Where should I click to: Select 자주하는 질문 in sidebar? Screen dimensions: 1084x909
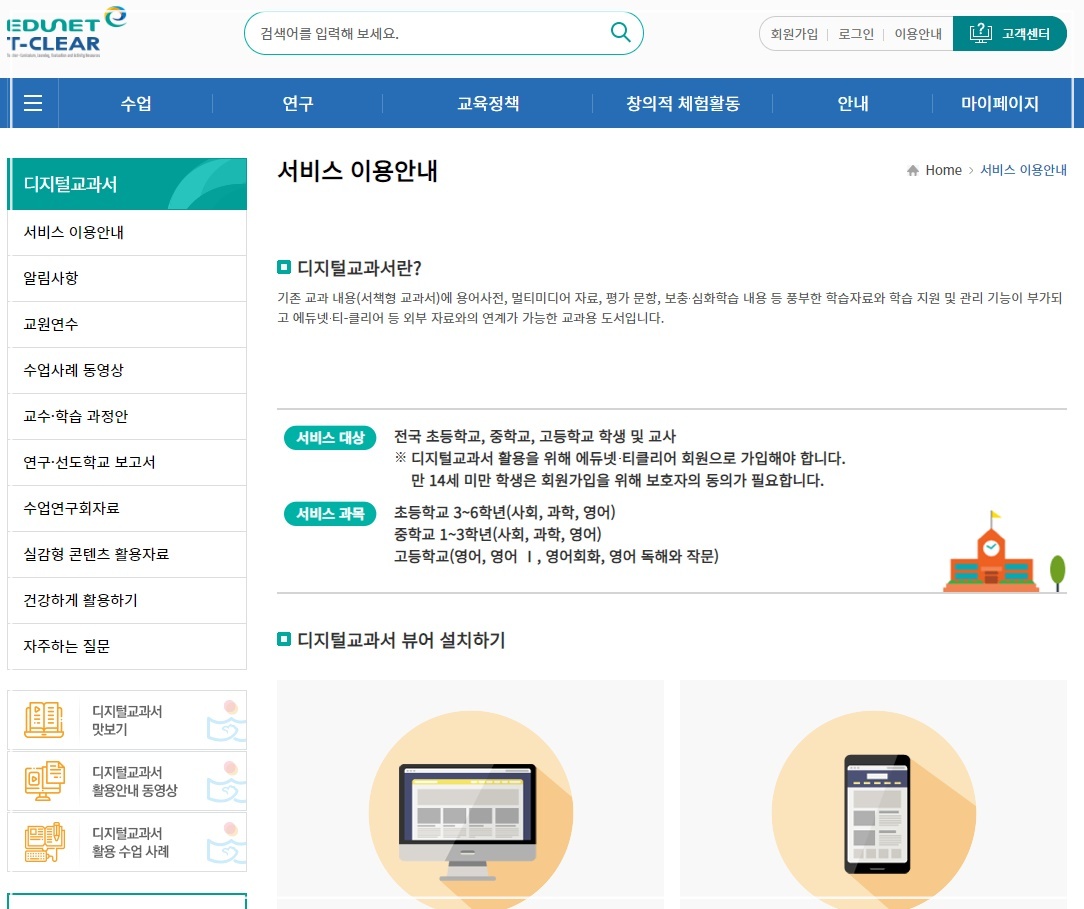click(127, 646)
